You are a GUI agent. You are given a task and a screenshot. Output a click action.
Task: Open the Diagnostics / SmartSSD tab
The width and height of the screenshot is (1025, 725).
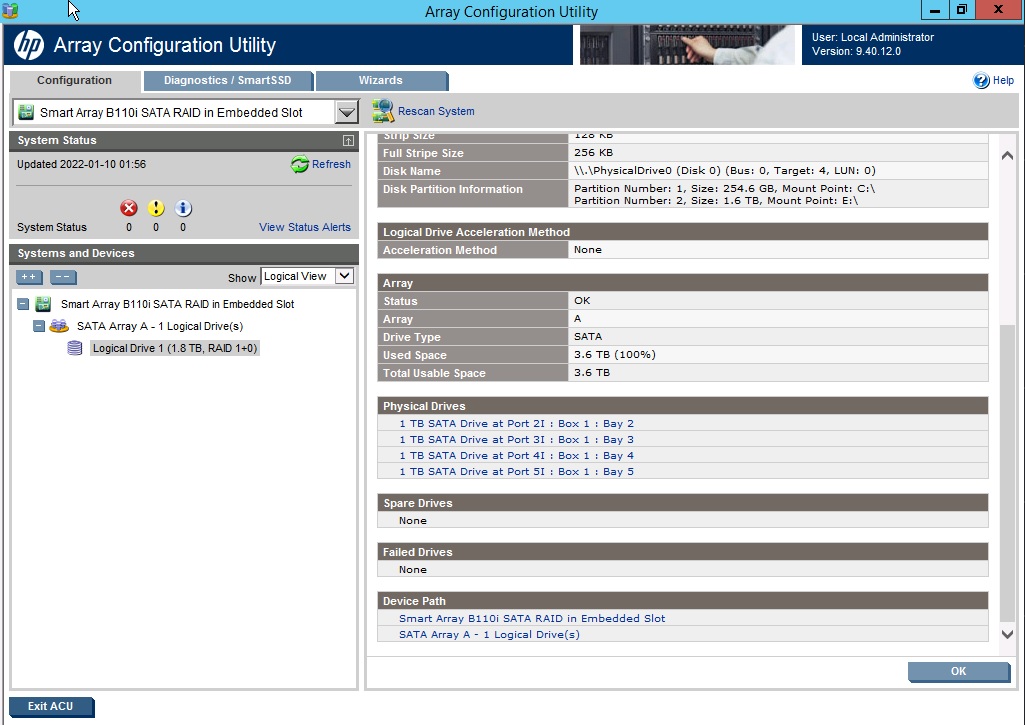[227, 80]
